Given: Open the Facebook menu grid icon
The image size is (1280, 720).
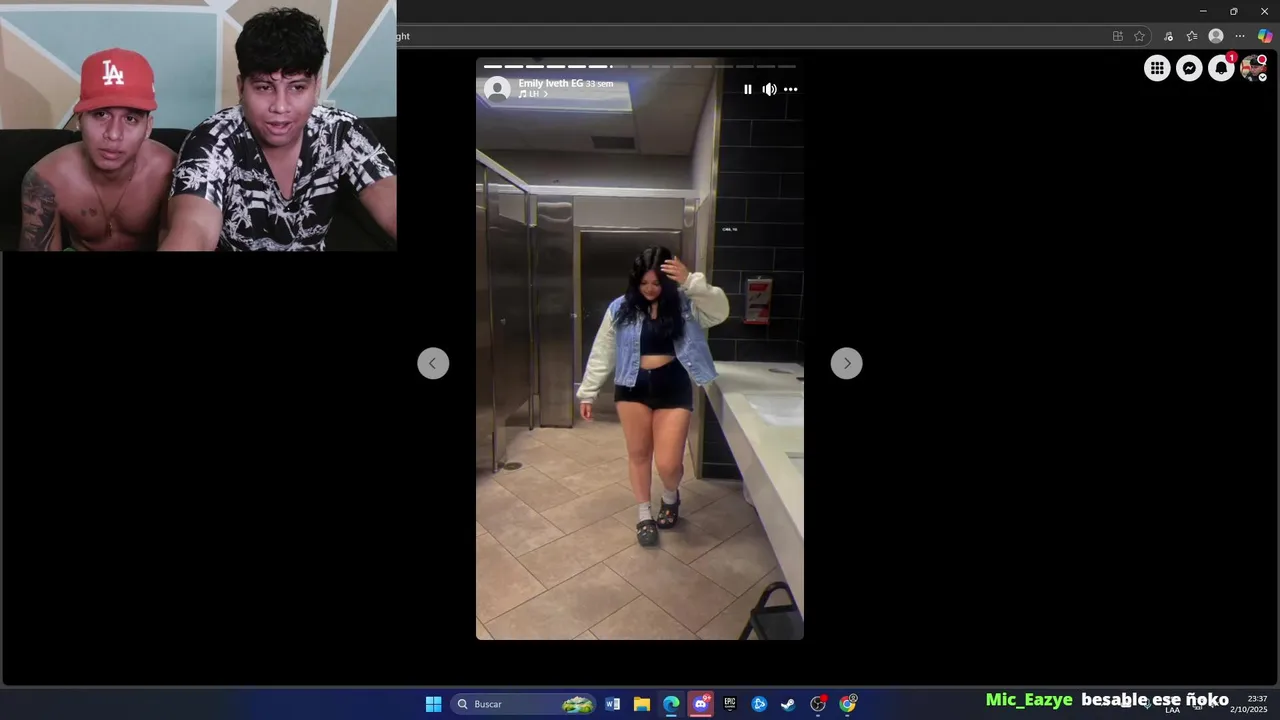Looking at the screenshot, I should pos(1157,68).
